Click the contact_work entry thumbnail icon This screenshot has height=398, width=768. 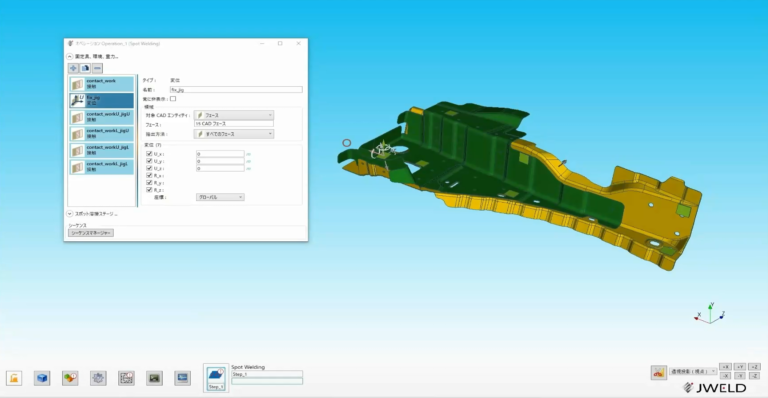(77, 84)
